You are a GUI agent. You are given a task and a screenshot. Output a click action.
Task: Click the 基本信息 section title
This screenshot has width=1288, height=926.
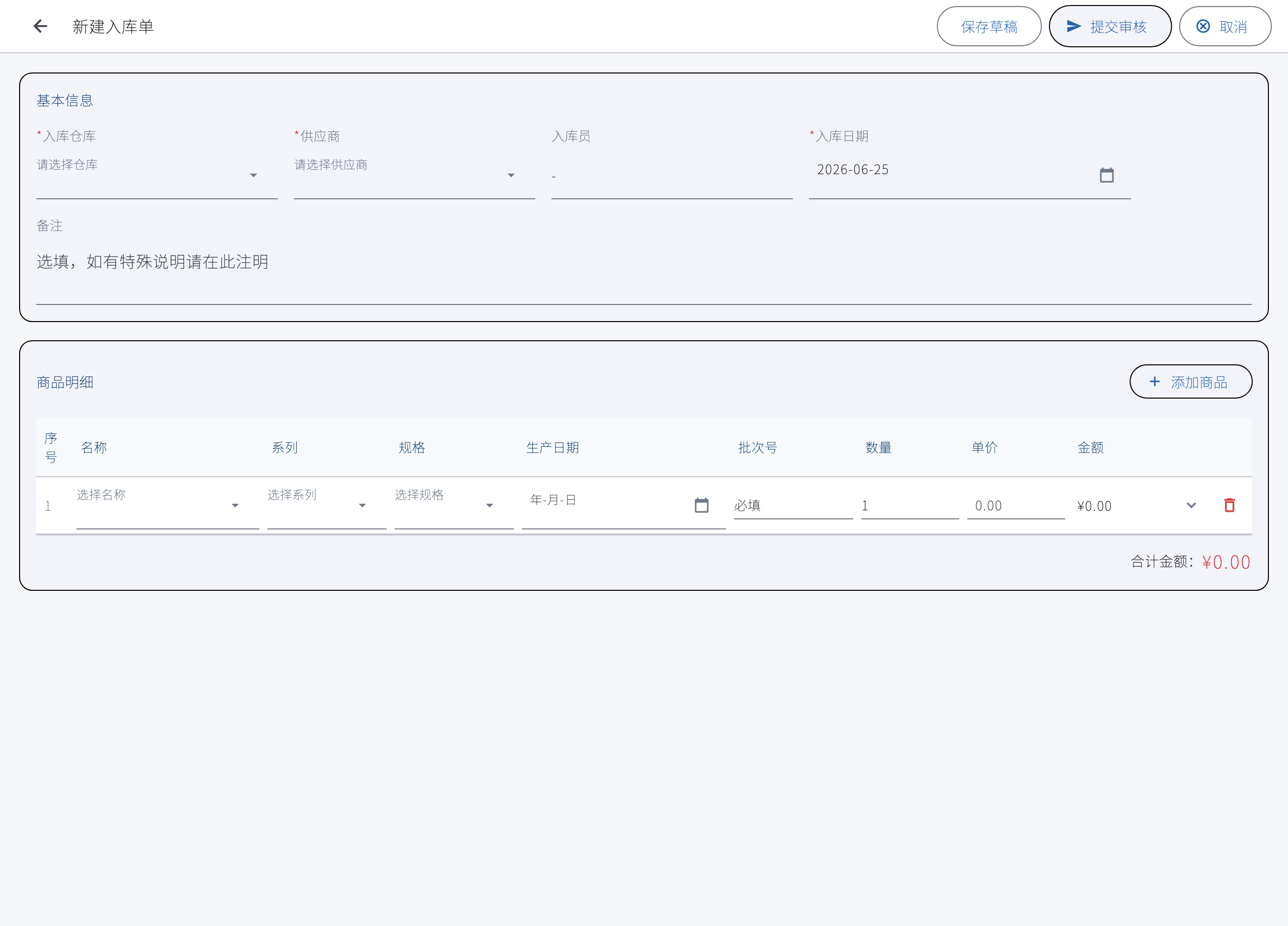(x=65, y=101)
